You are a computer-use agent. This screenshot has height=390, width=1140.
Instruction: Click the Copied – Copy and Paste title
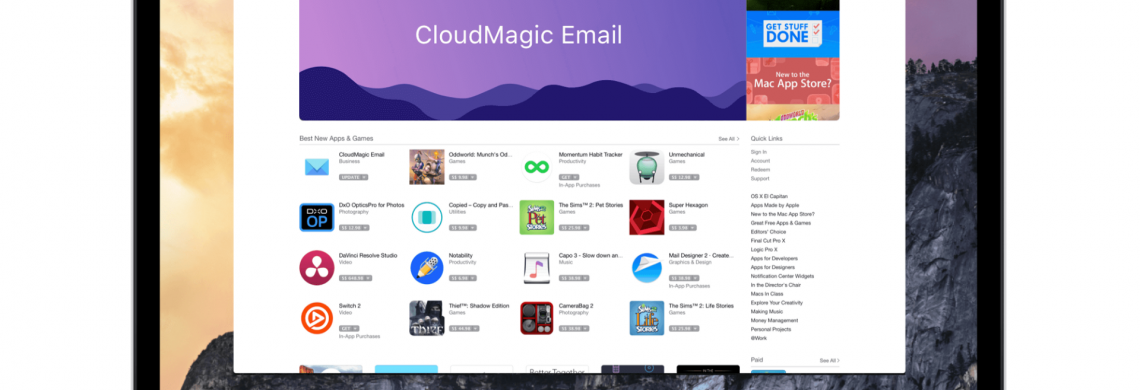pos(481,205)
